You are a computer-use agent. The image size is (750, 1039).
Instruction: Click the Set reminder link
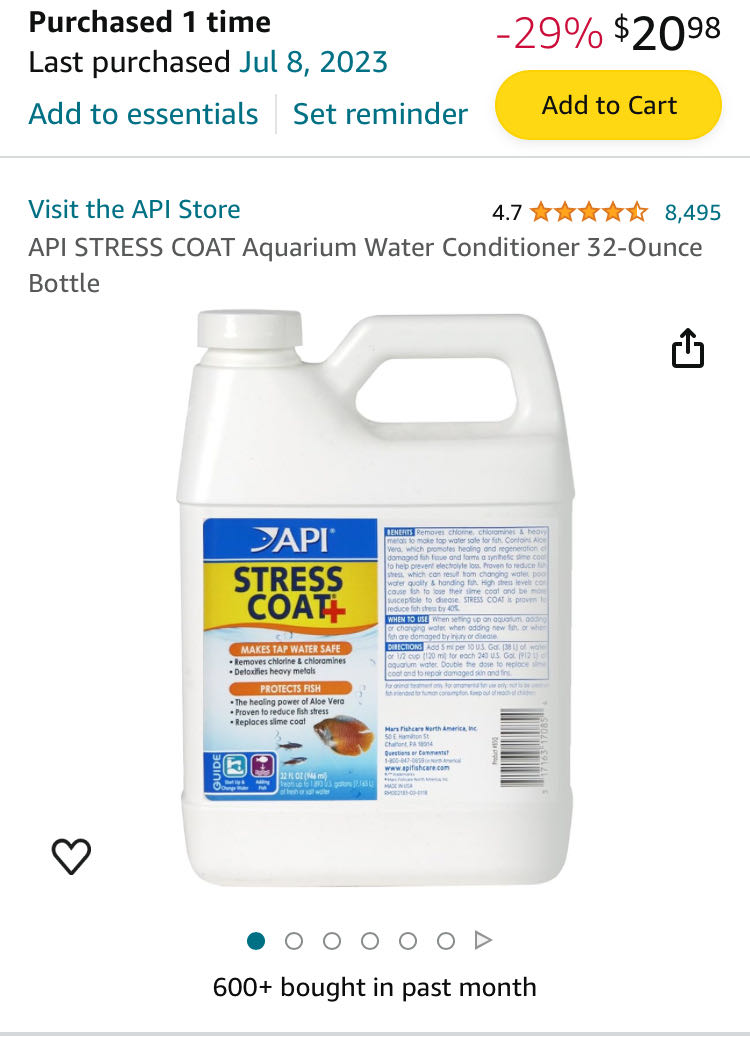[x=380, y=113]
